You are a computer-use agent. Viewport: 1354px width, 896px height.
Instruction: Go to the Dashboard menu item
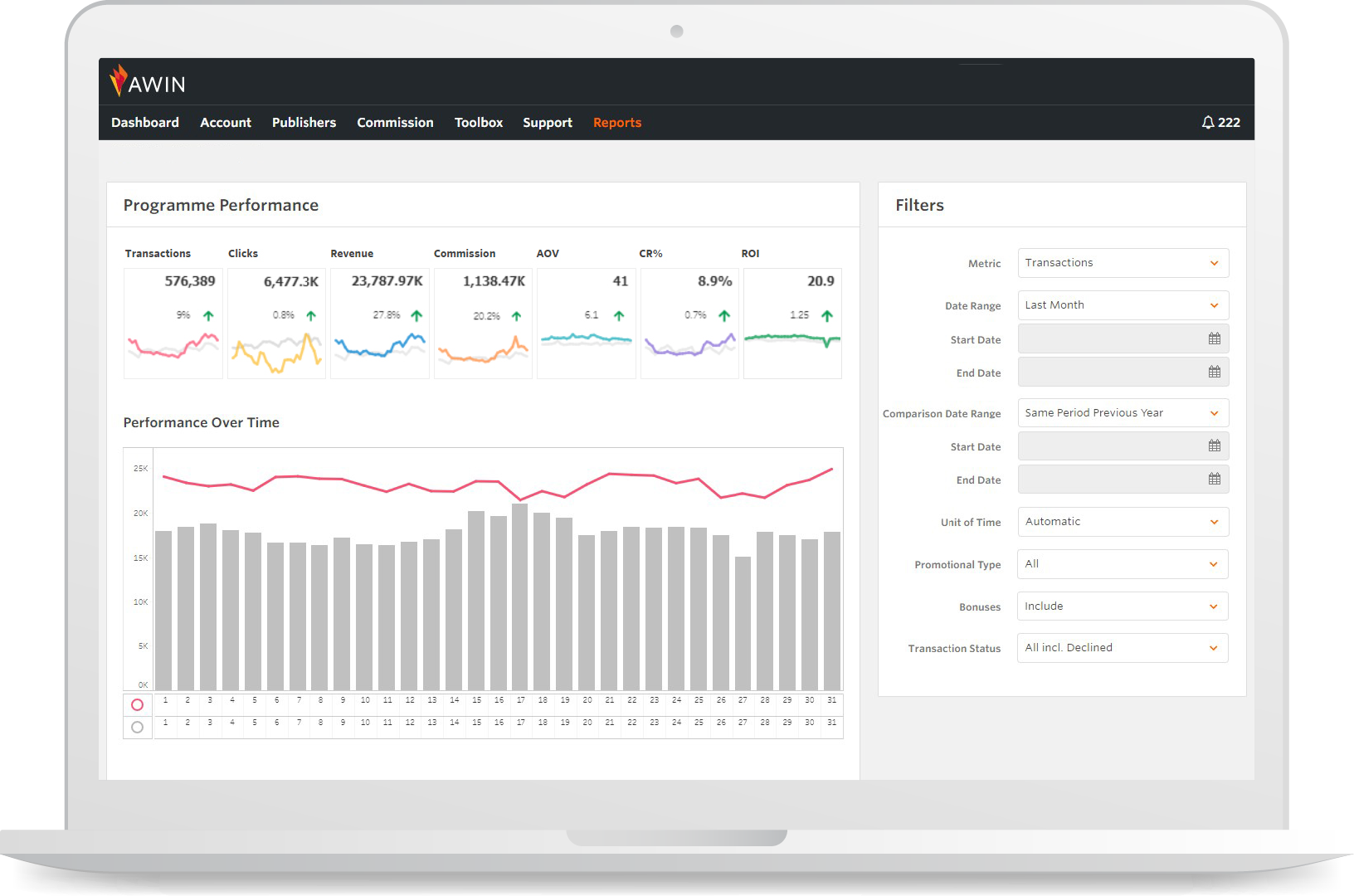coord(145,123)
